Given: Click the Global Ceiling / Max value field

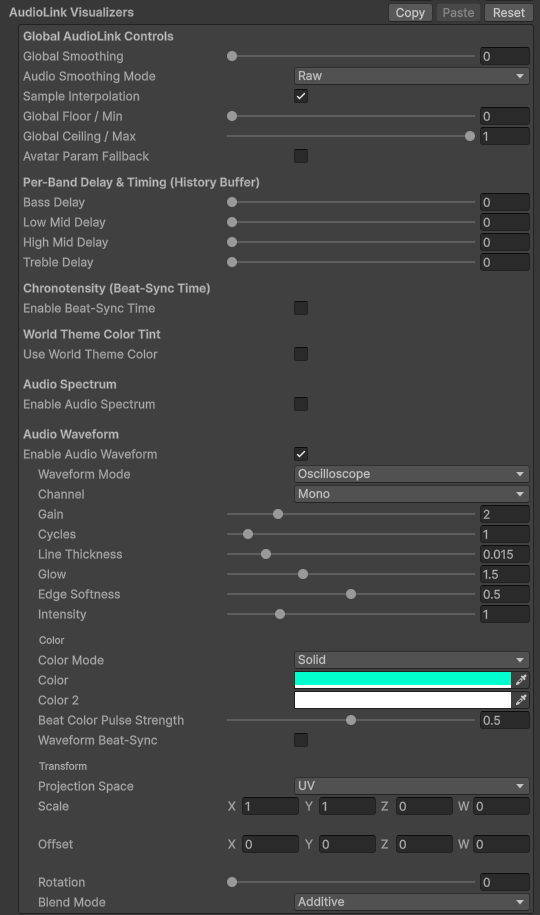Looking at the screenshot, I should (505, 136).
